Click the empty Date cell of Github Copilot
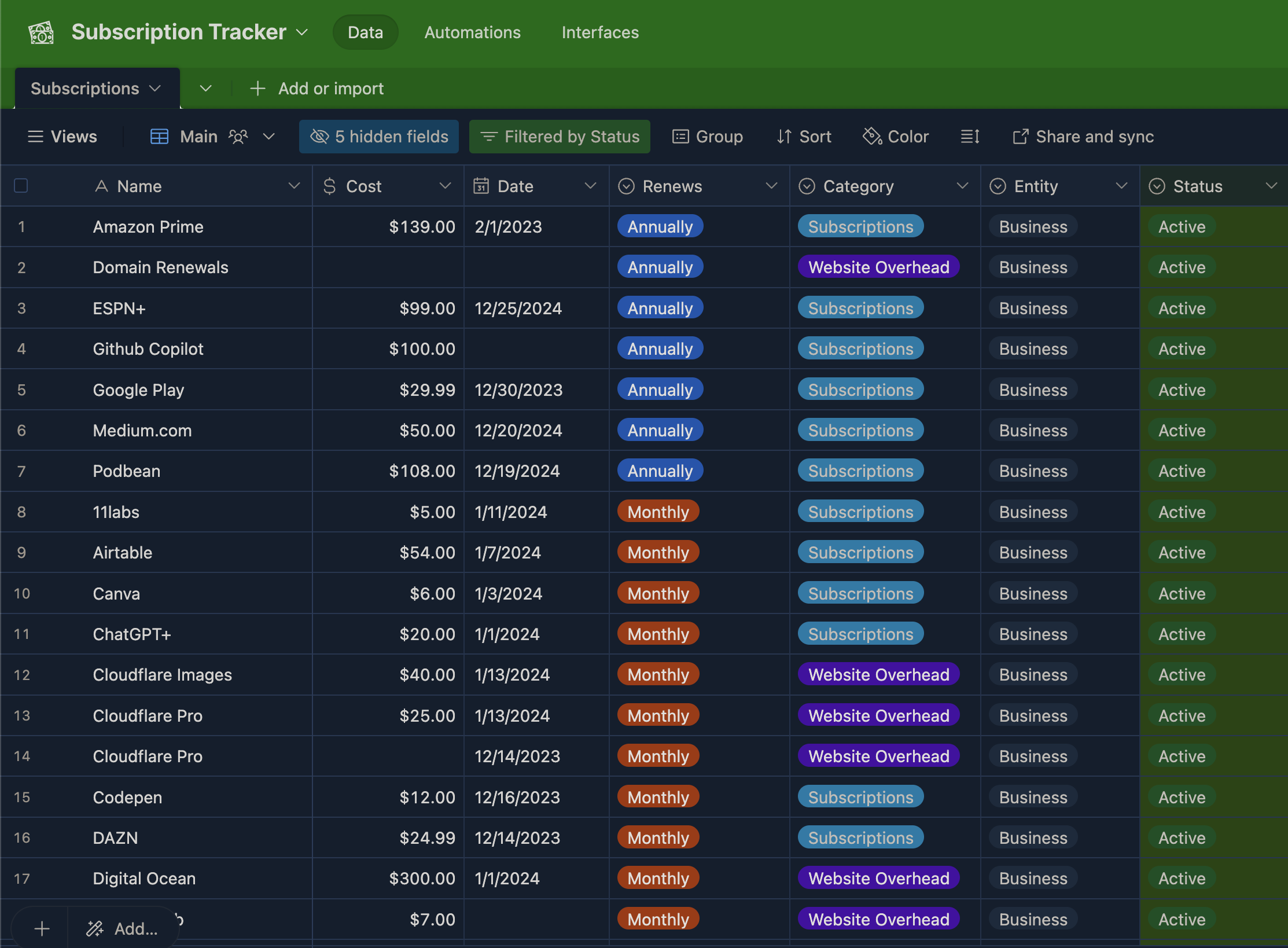 pyautogui.click(x=536, y=349)
